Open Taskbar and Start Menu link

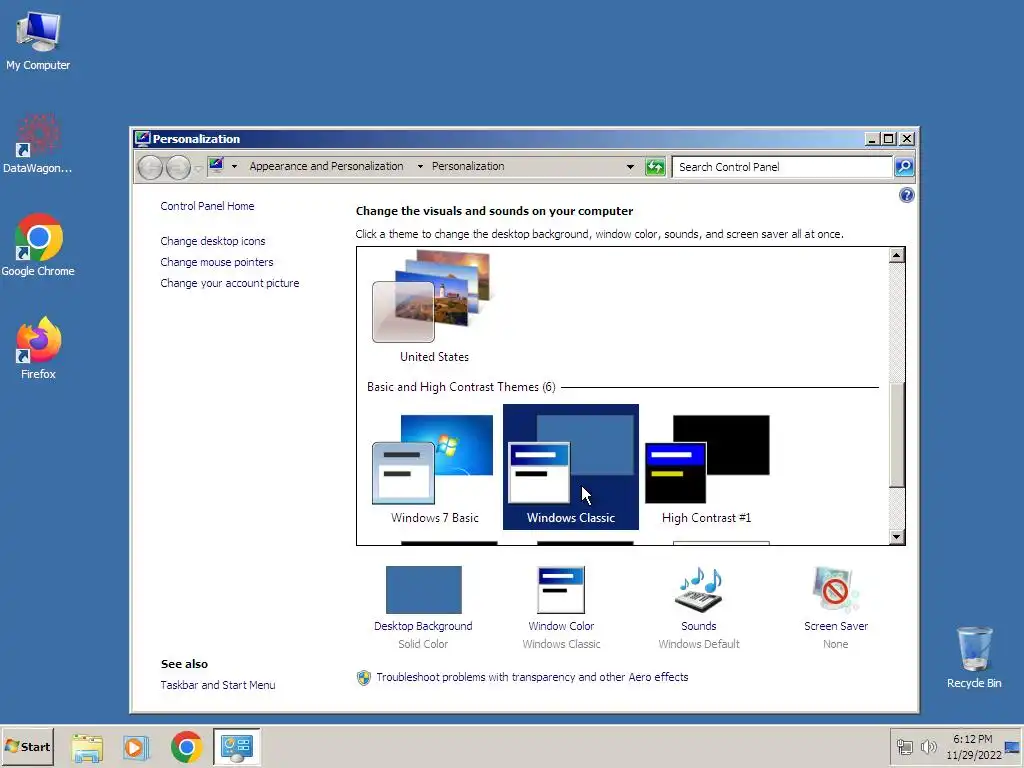(217, 685)
